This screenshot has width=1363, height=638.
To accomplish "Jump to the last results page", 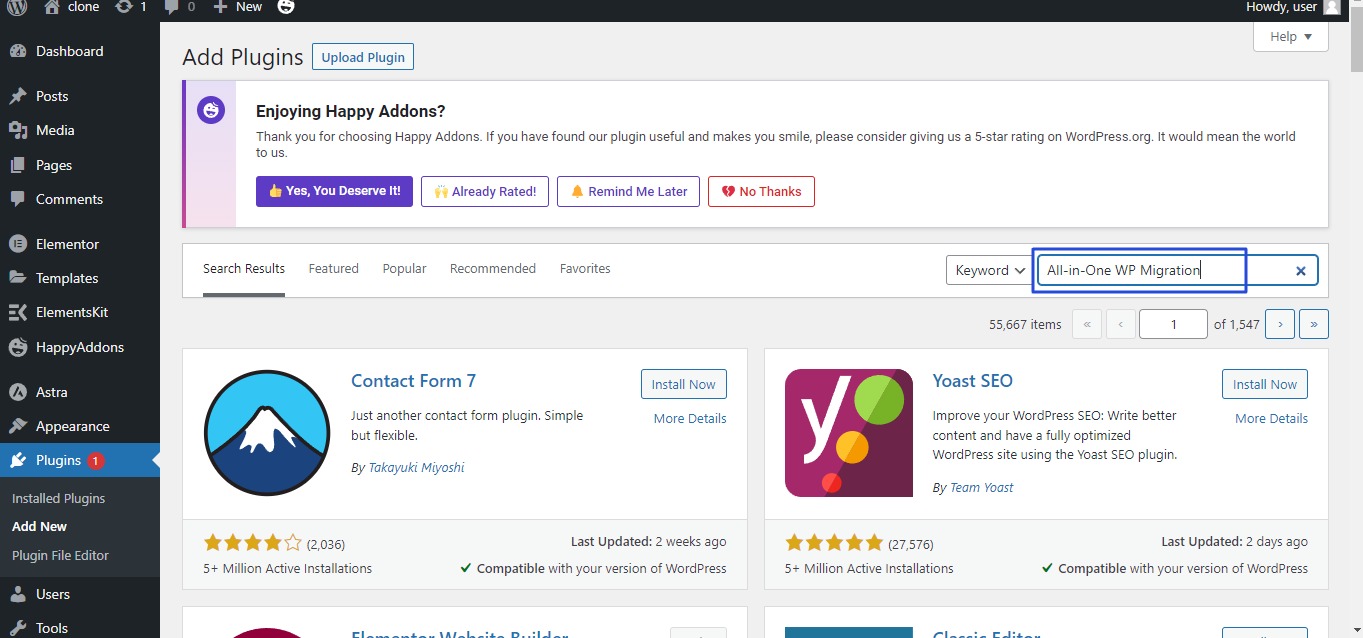I will coord(1313,324).
